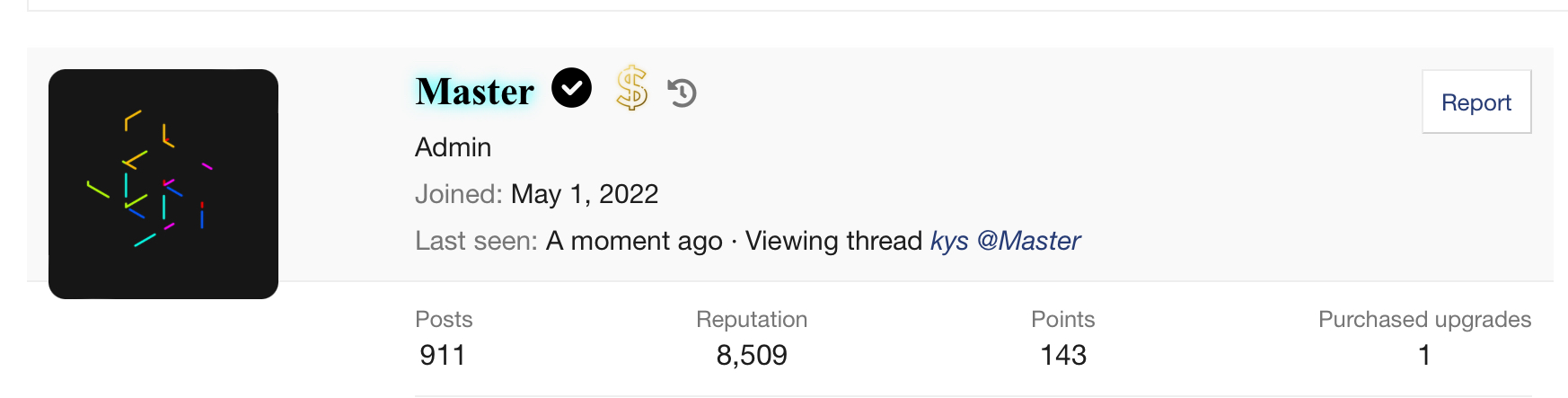Select the Admin user title
Viewport: 1568px width, 398px height.
click(453, 147)
